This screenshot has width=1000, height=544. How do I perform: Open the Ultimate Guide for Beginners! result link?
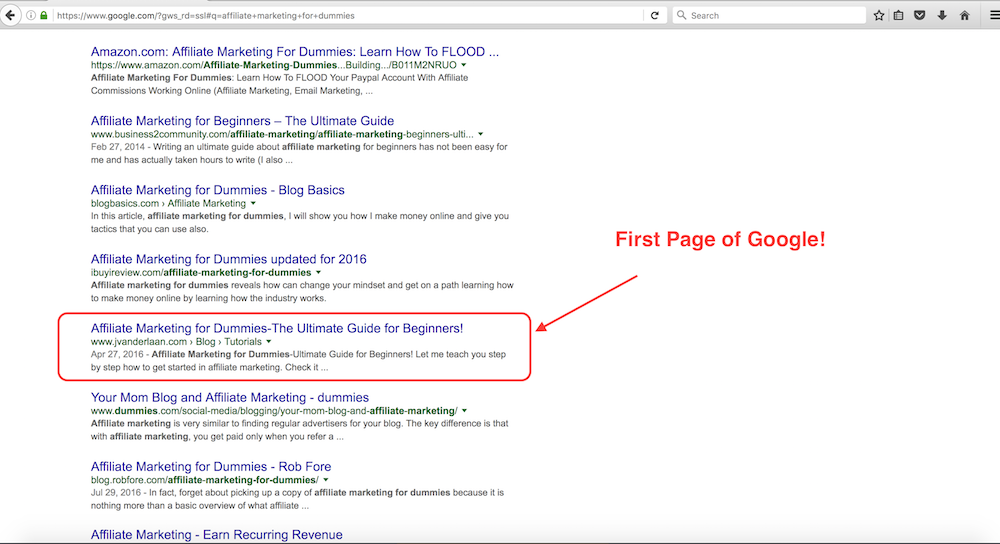point(276,328)
